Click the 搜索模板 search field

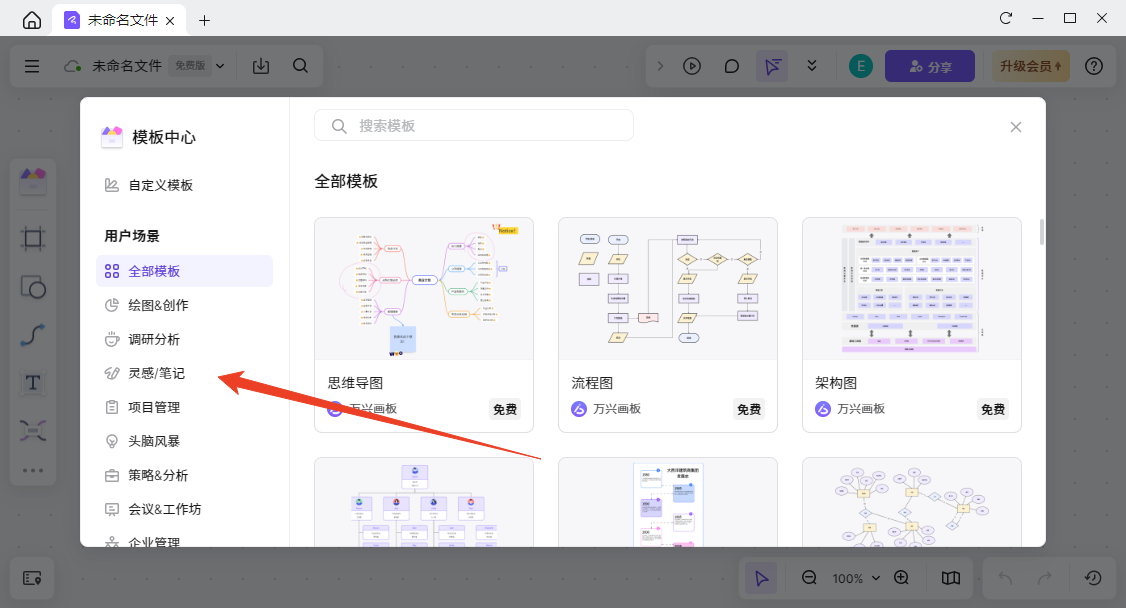(474, 125)
